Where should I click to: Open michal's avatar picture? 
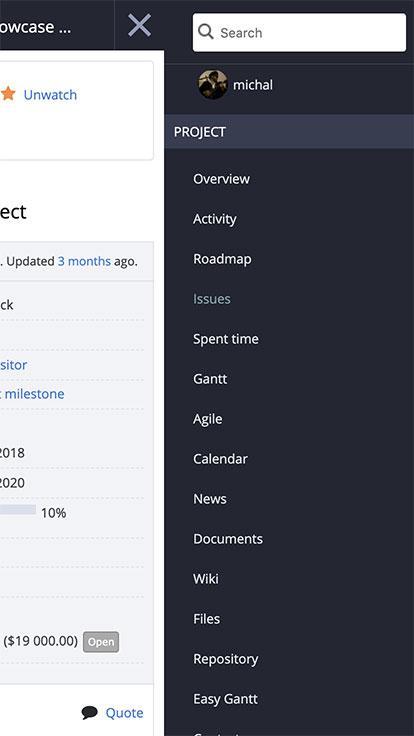pos(213,84)
